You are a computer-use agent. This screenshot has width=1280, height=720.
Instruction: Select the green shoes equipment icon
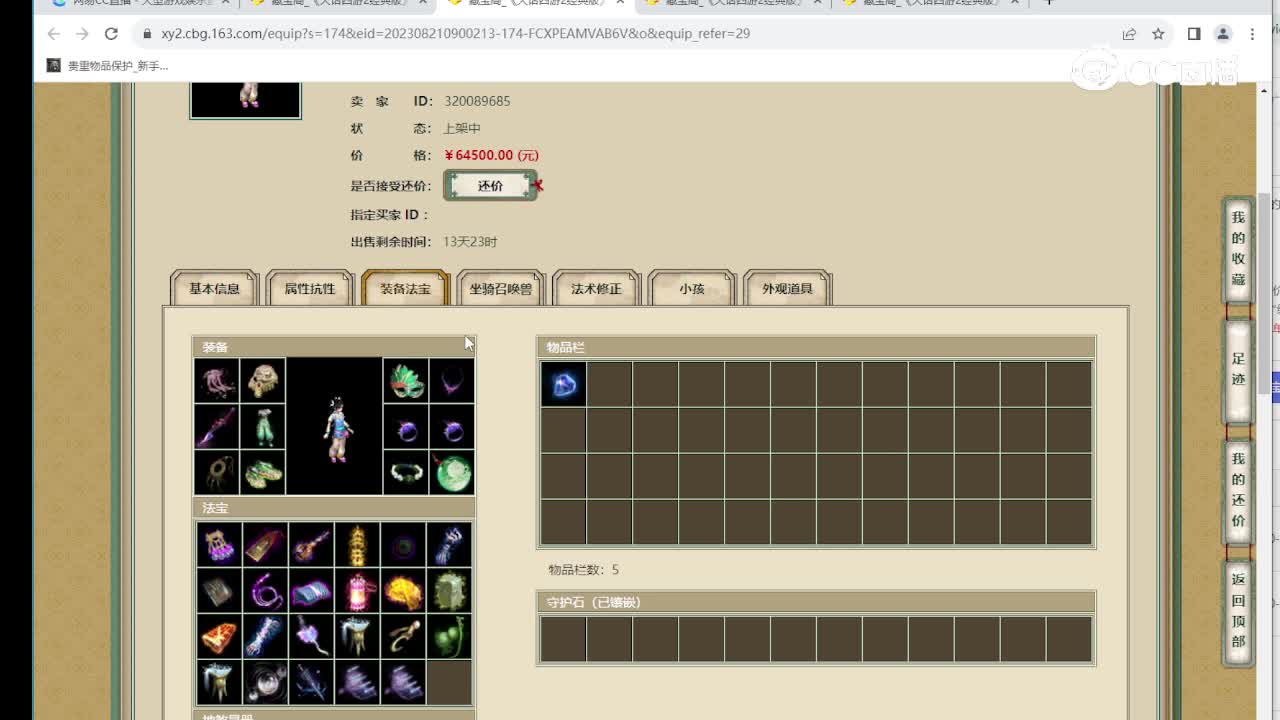tap(263, 473)
